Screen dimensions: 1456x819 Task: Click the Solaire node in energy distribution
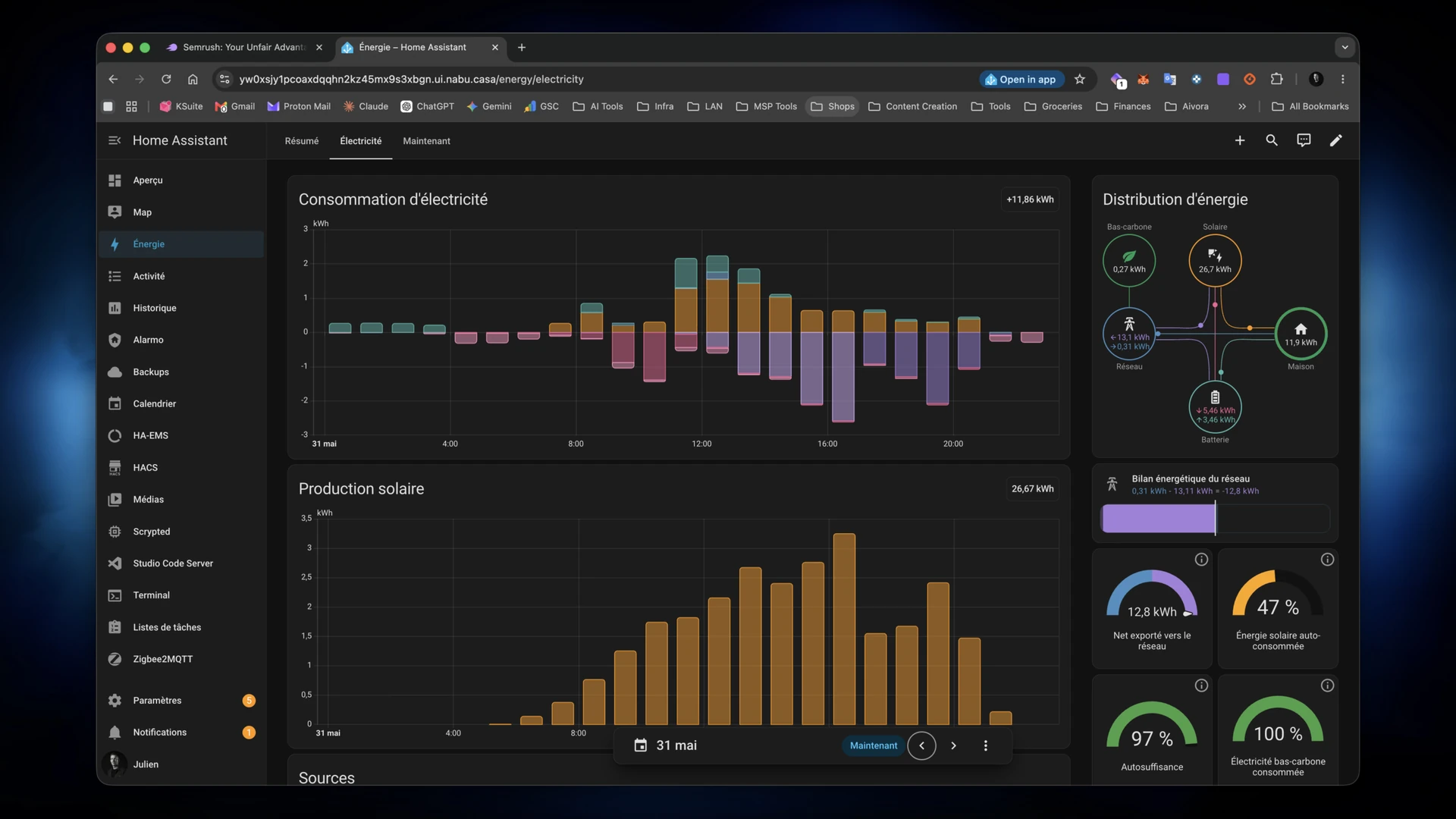(1215, 260)
